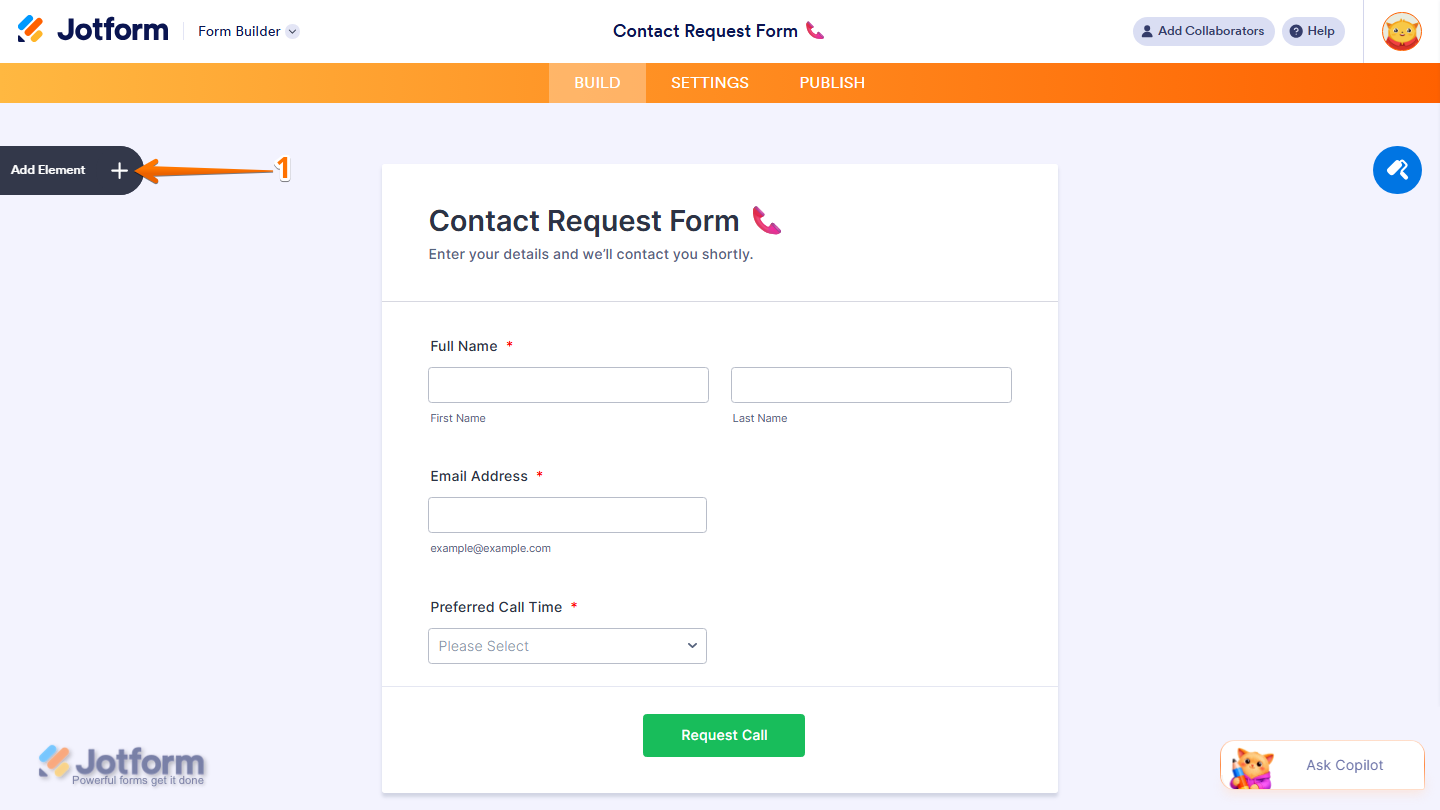The width and height of the screenshot is (1440, 810).
Task: Click the profile avatar in top right
Action: point(1401,31)
